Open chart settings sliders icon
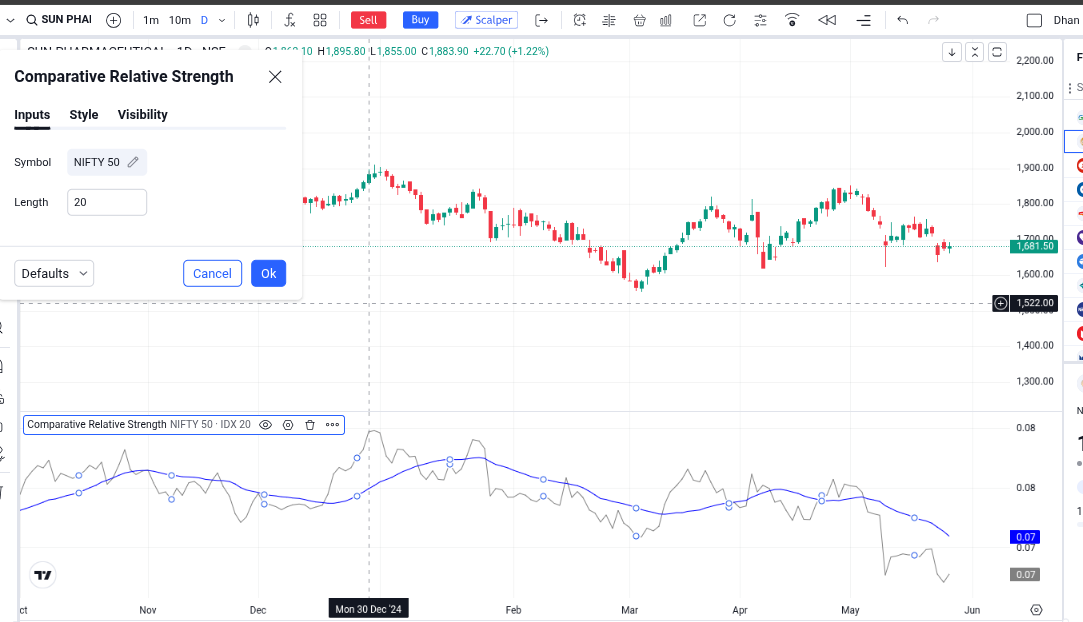Screen dimensions: 1083x622 (760, 21)
